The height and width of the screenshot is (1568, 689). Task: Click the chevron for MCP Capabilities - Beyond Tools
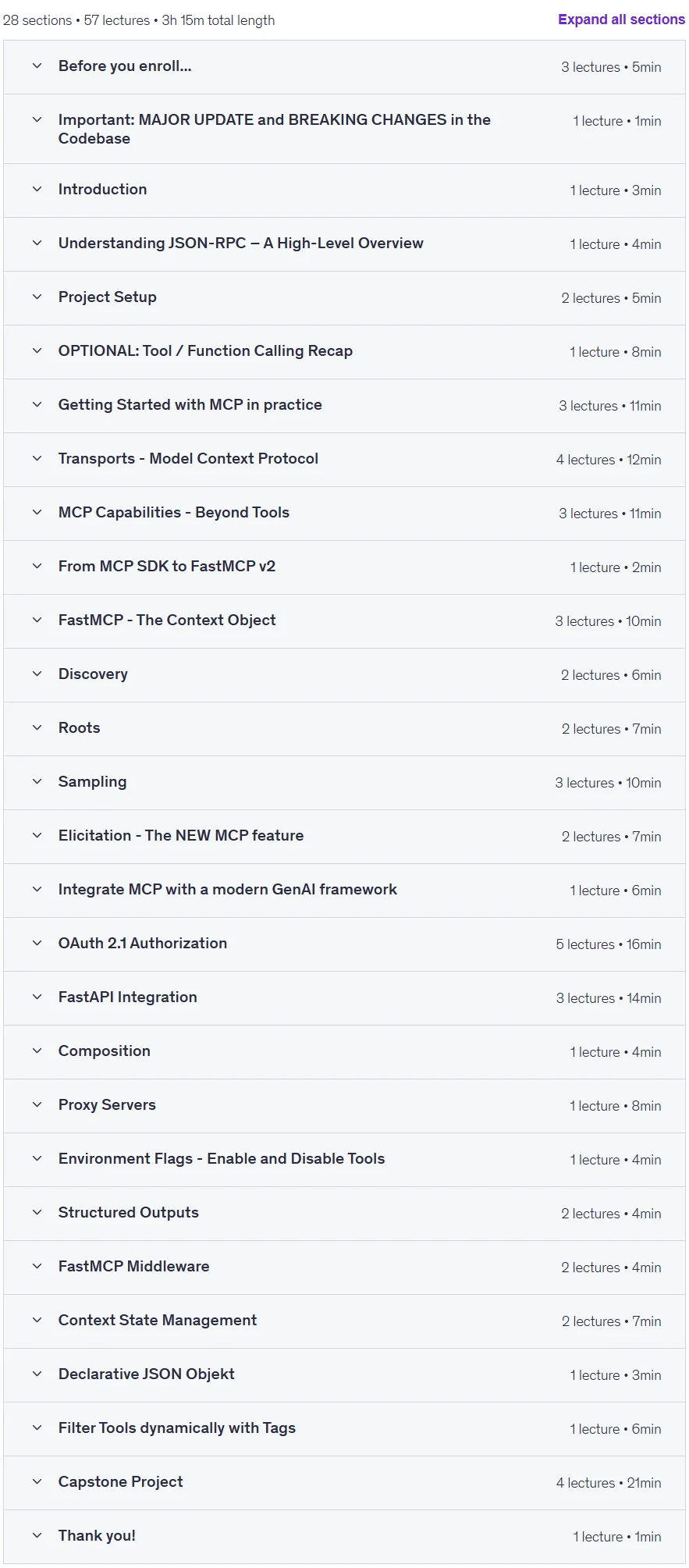click(37, 513)
